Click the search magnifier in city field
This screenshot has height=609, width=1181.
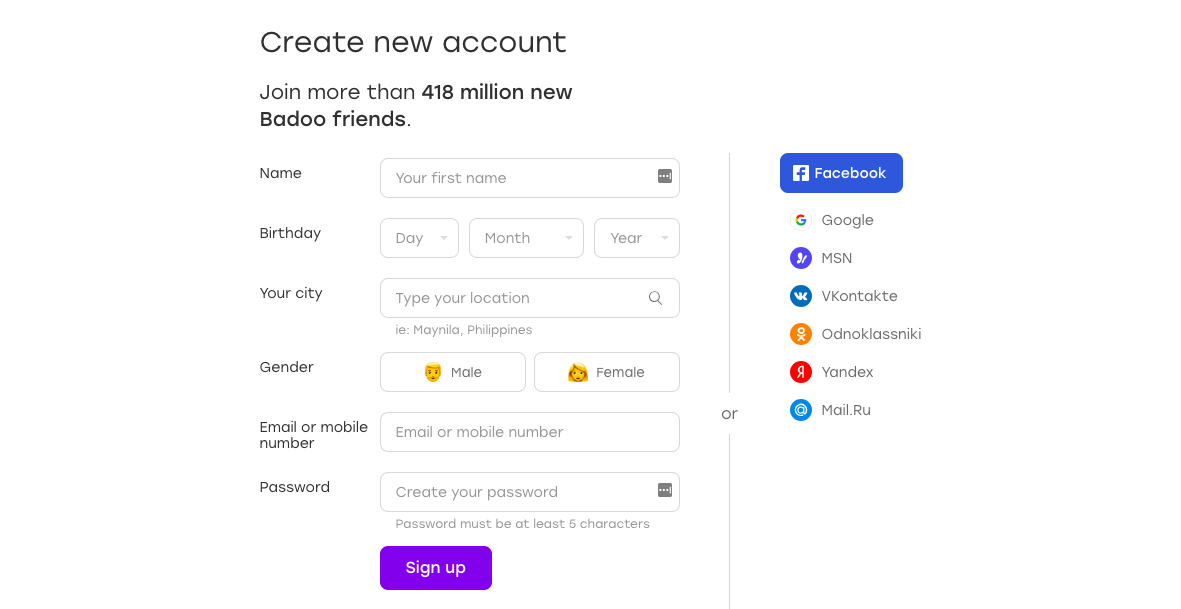[656, 298]
